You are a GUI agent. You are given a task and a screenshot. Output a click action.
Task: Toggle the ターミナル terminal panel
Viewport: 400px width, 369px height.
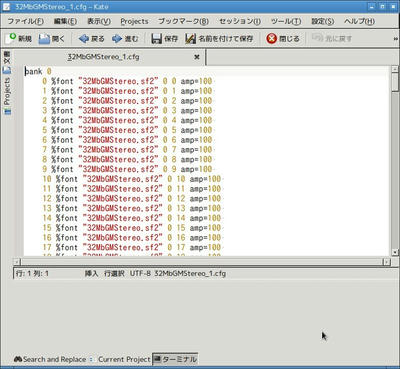(175, 359)
